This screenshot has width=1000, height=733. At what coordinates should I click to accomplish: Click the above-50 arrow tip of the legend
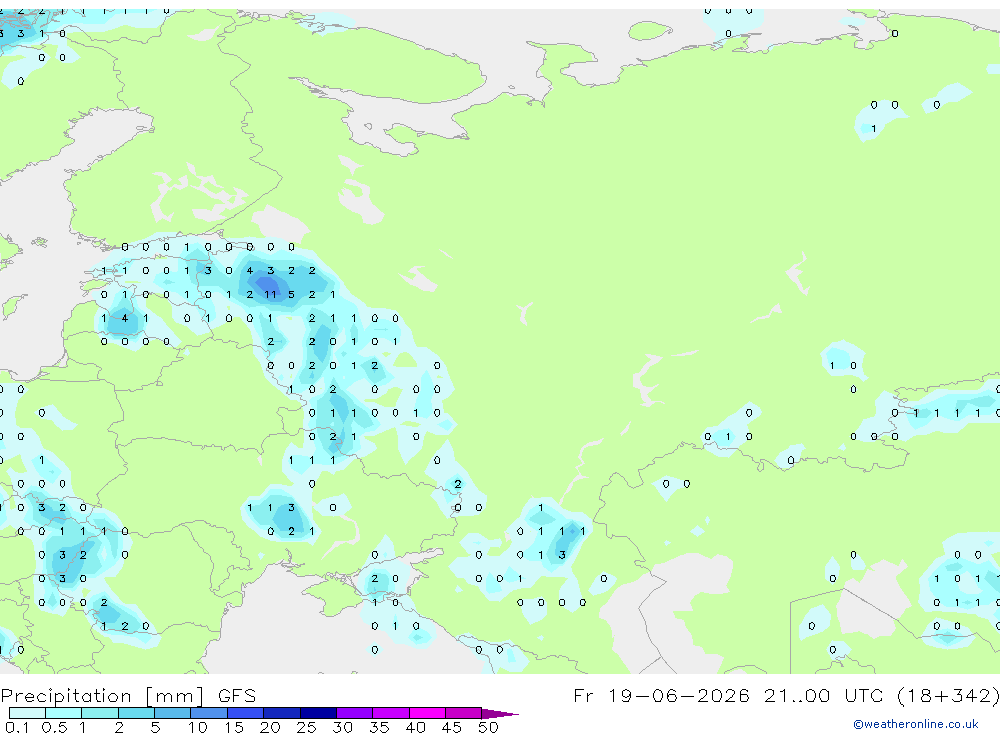point(501,713)
